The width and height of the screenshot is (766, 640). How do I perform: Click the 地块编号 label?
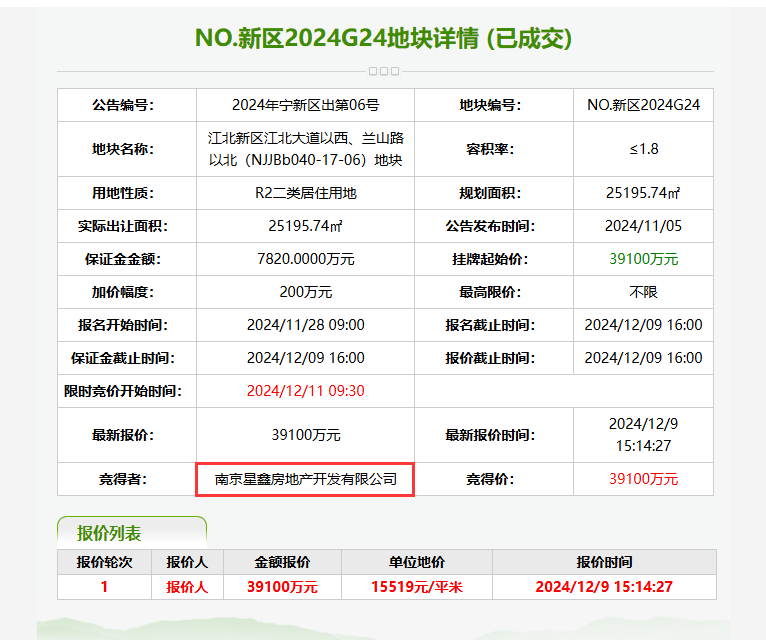(490, 105)
